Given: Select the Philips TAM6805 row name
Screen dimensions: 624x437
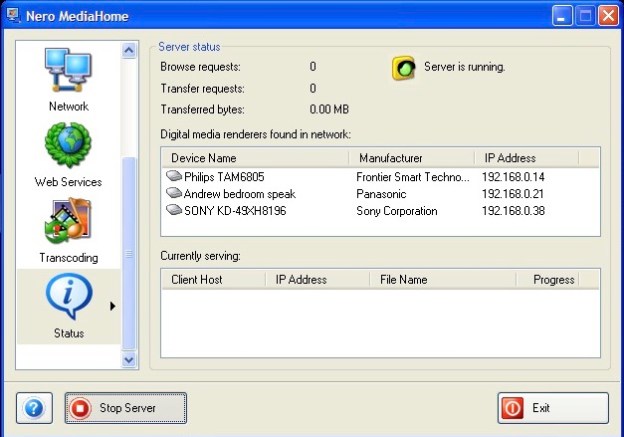Looking at the screenshot, I should (x=224, y=177).
